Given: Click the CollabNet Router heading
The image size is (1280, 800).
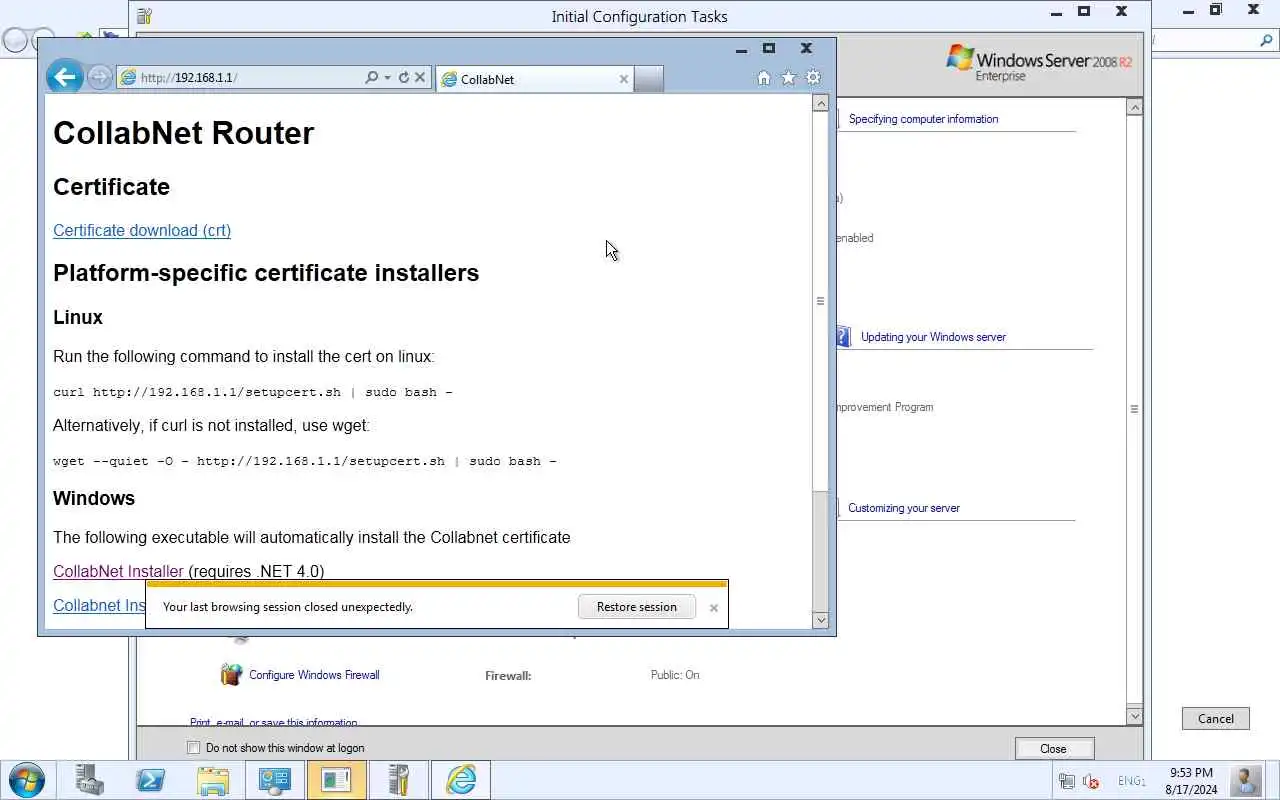Looking at the screenshot, I should coord(184,133).
